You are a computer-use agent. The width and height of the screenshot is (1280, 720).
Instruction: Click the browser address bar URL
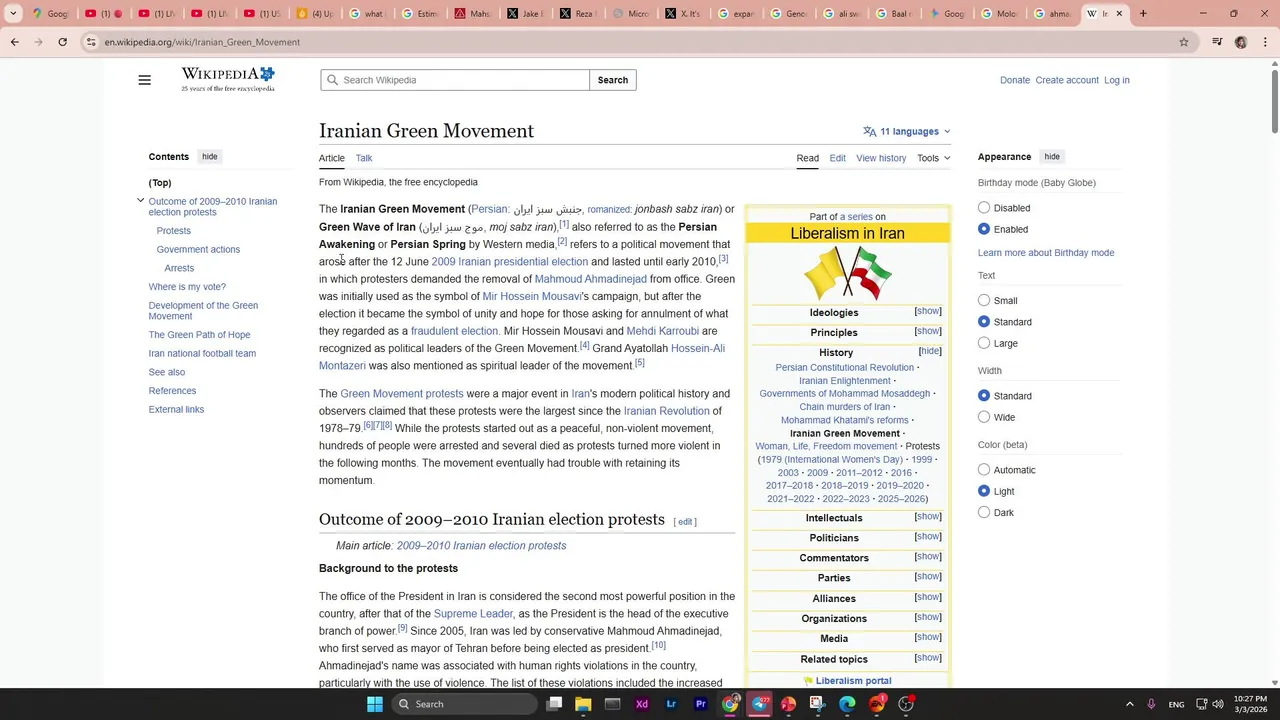[x=202, y=42]
